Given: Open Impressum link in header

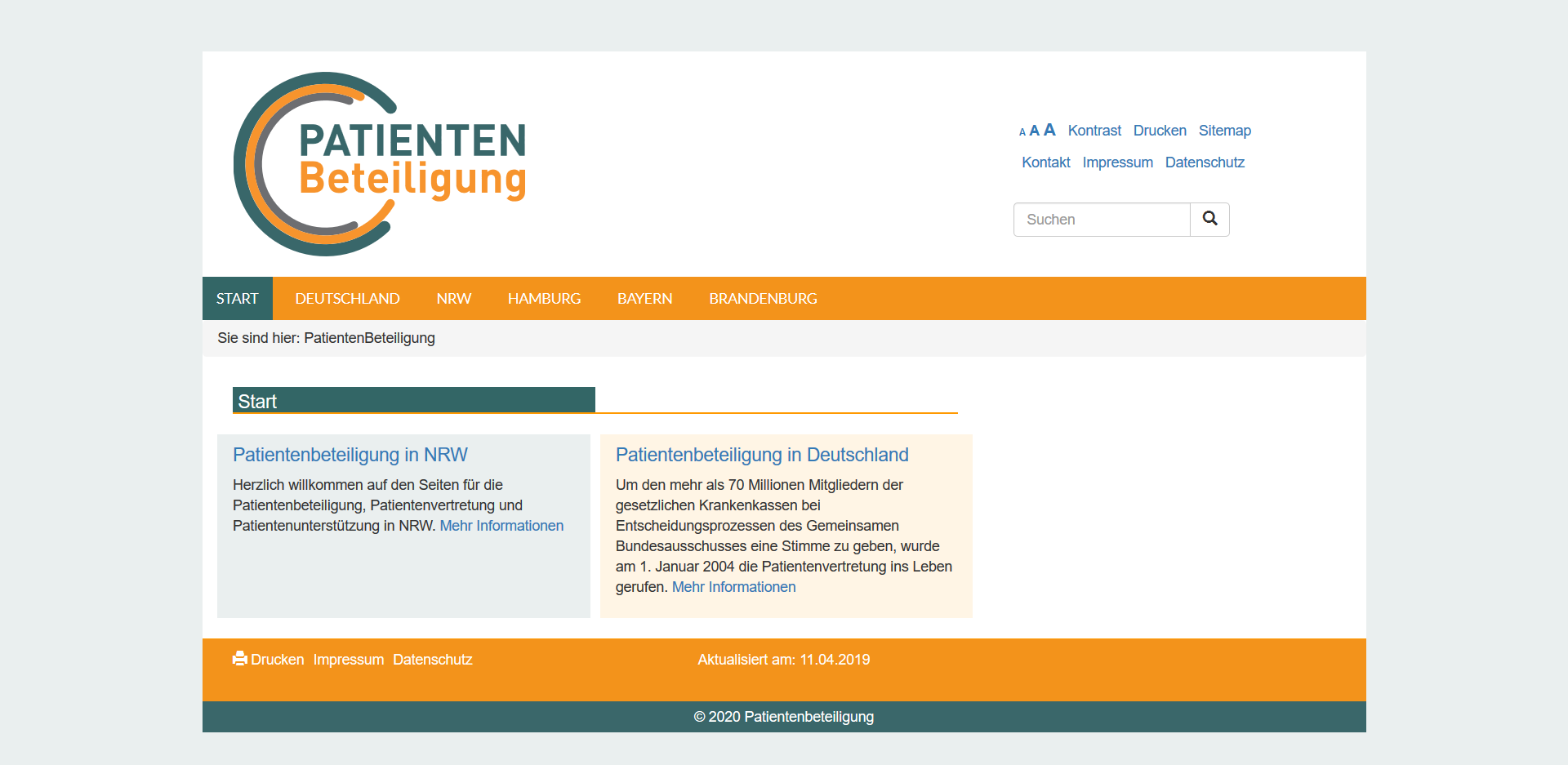Looking at the screenshot, I should click(1117, 162).
